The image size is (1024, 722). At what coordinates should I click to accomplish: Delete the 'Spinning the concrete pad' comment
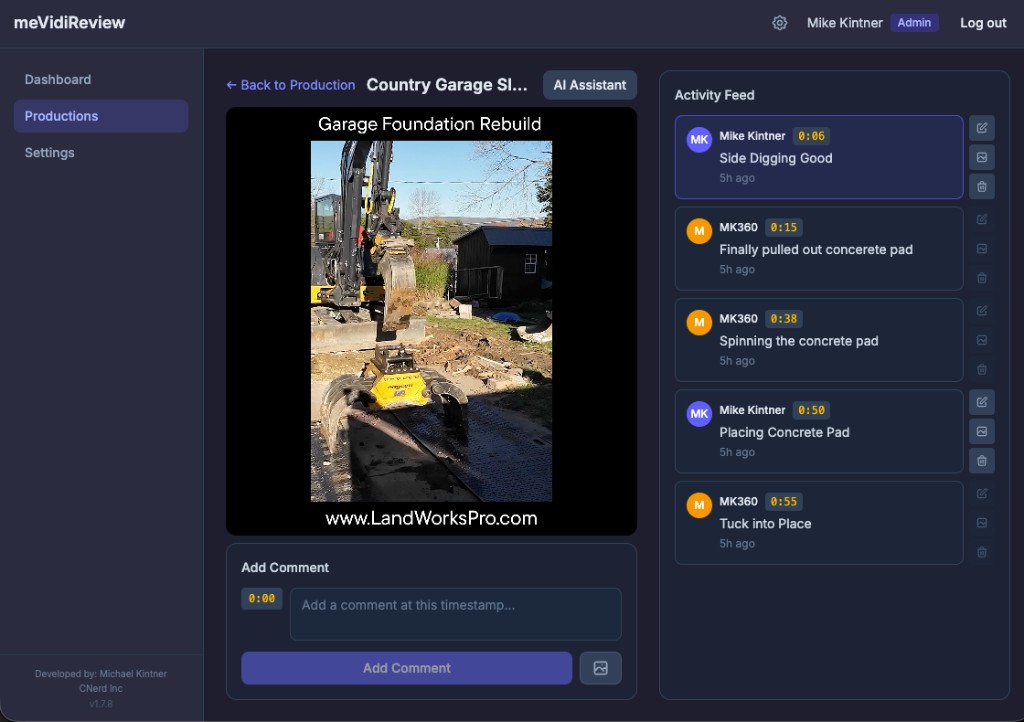[981, 369]
